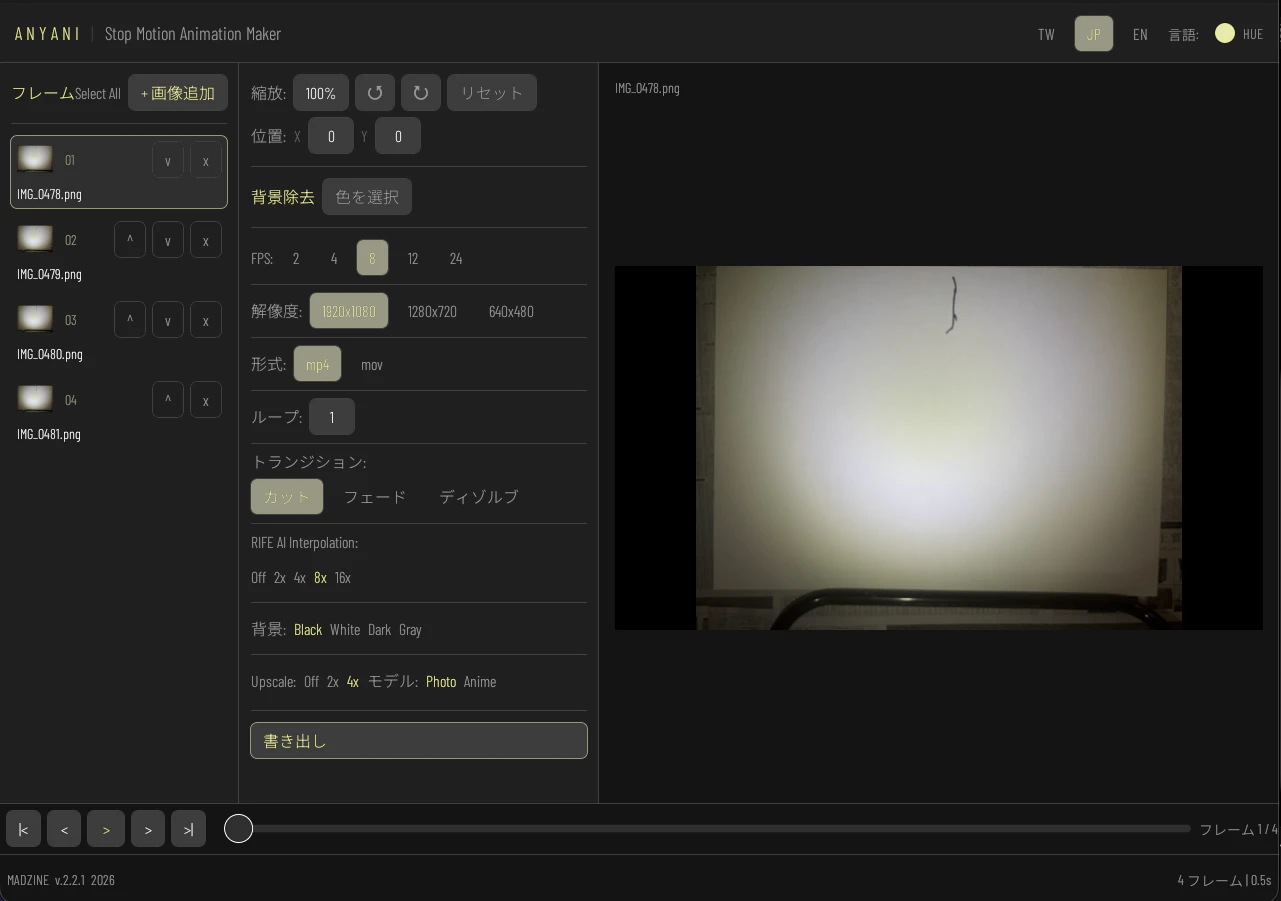1281x901 pixels.
Task: Remove frame 03 IMG_0480.png
Action: click(206, 320)
